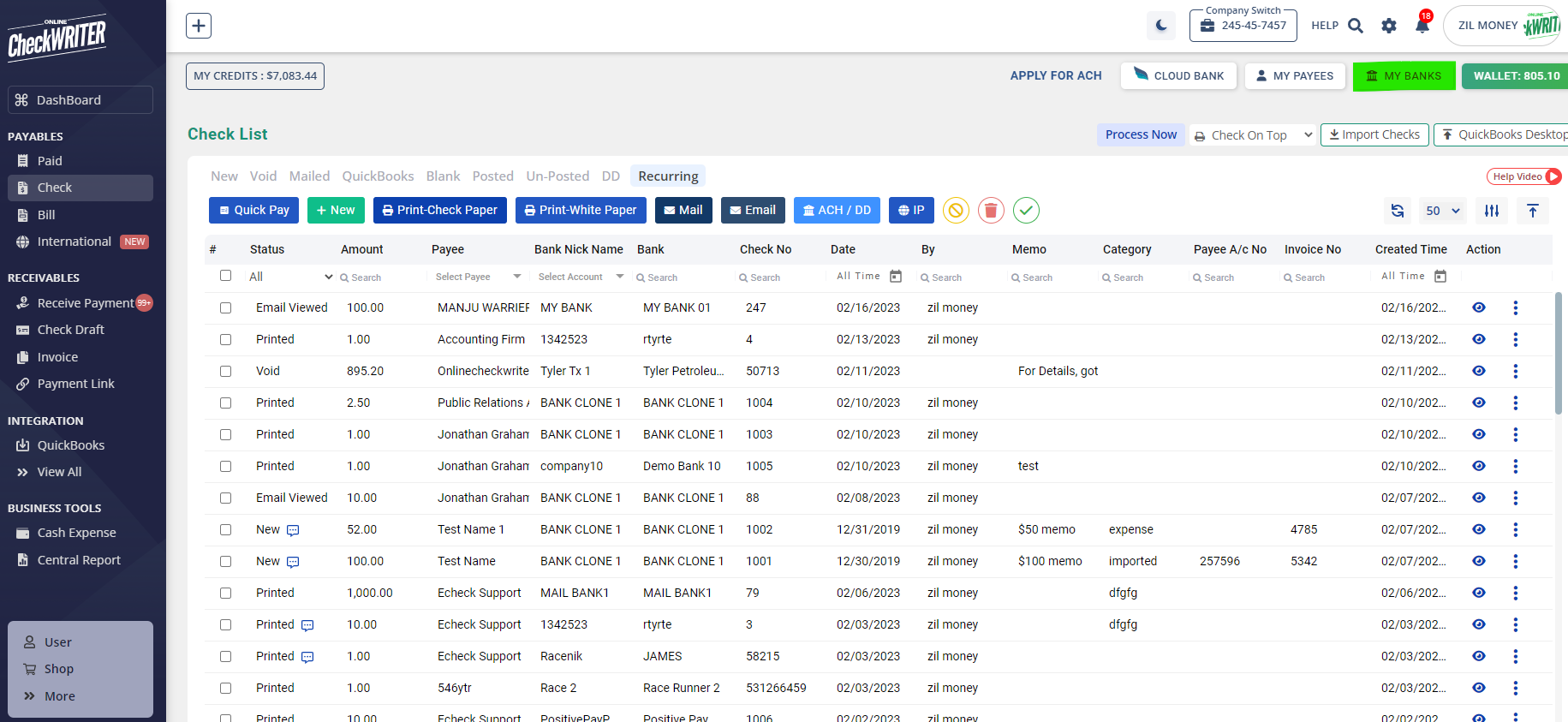
Task: Open three-dot menu for MANJU WARRIER row
Action: click(1515, 307)
